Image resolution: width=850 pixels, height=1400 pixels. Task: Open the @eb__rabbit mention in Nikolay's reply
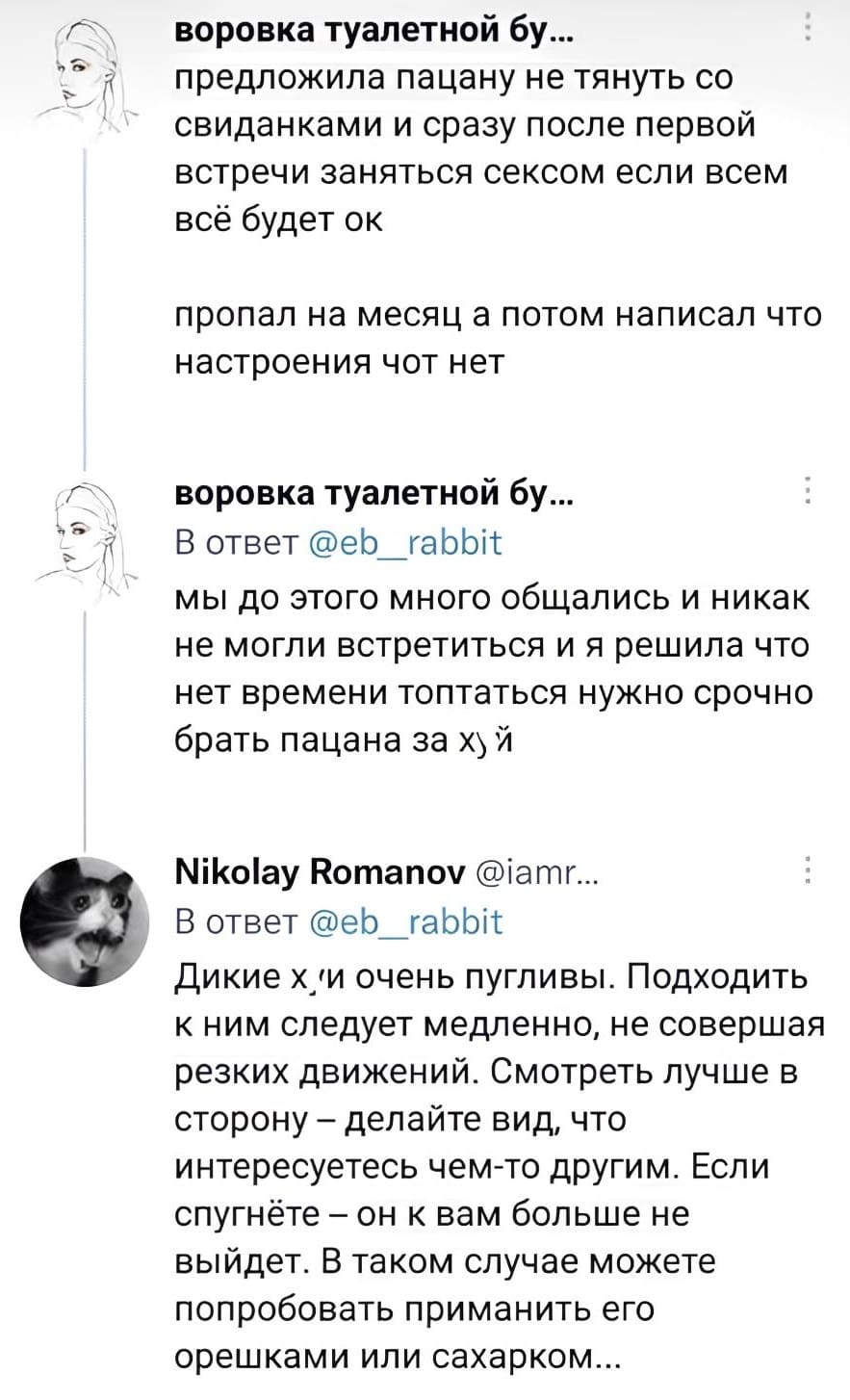tap(404, 922)
